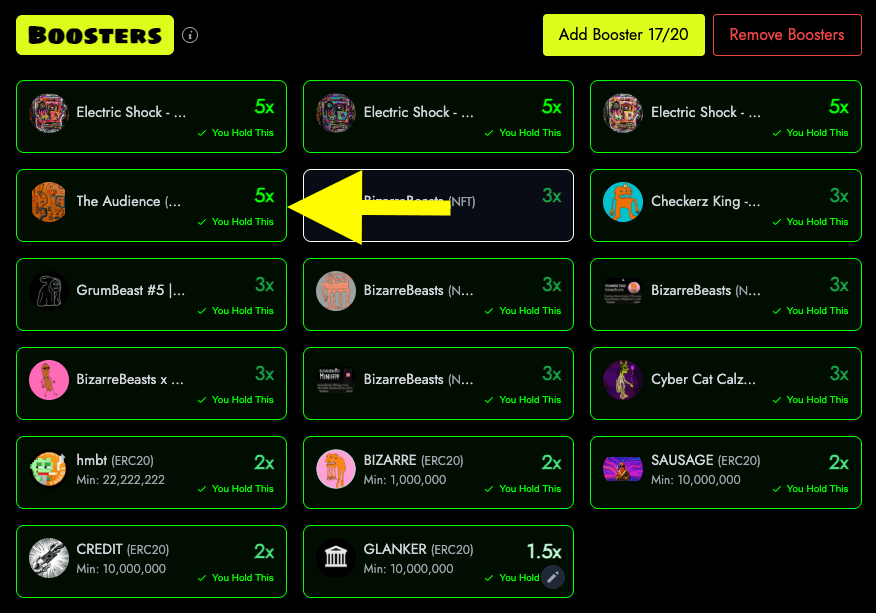Click the orange Checkerz King avatar icon

pyautogui.click(x=623, y=202)
